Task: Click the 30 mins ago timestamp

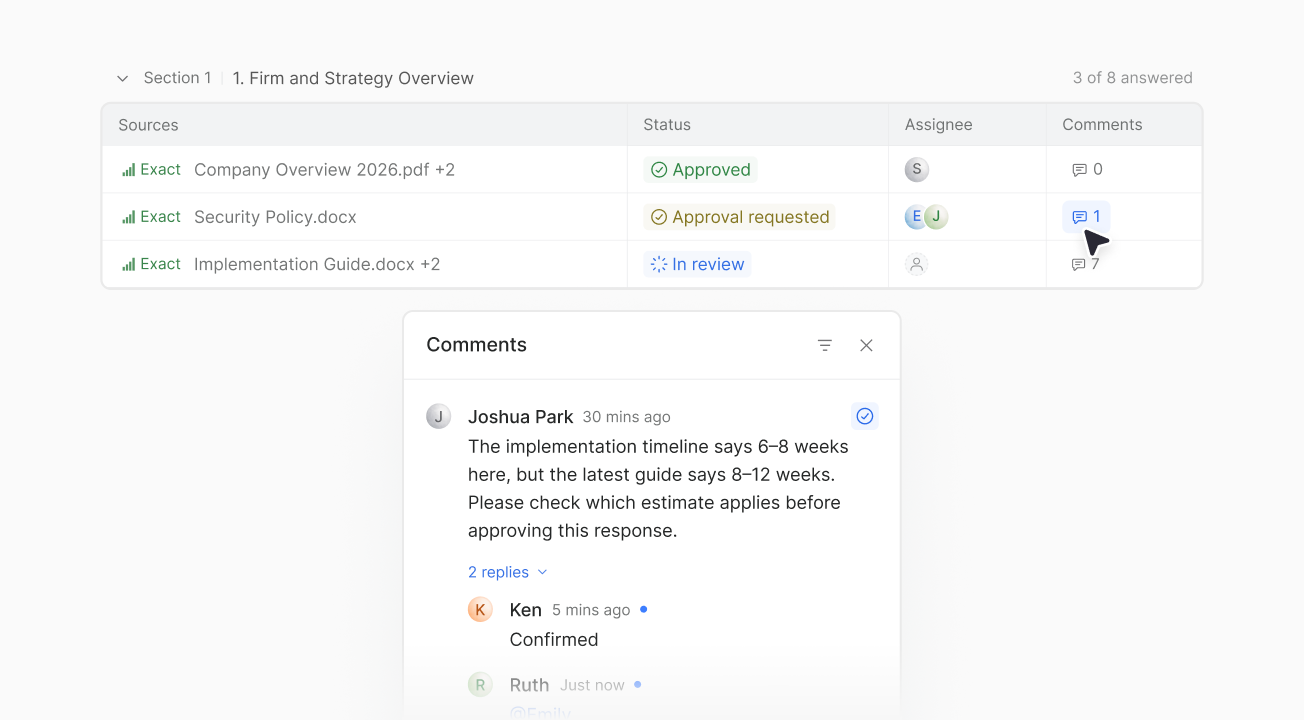Action: [x=627, y=417]
